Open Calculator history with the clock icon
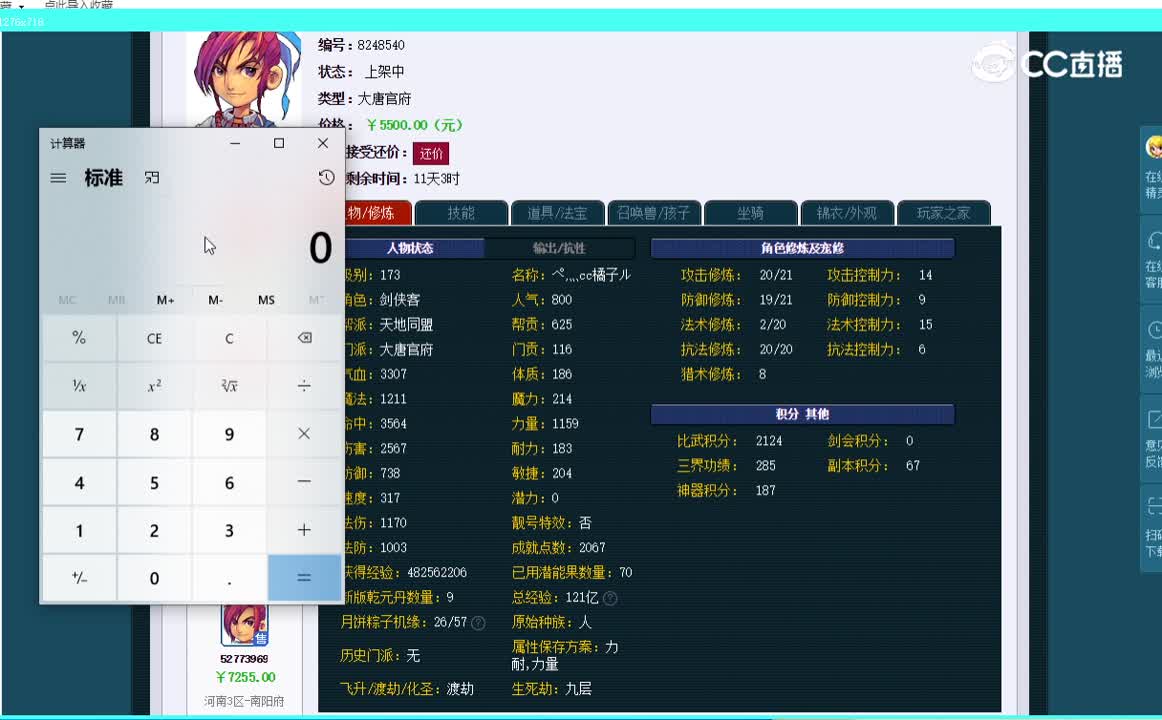 325,177
